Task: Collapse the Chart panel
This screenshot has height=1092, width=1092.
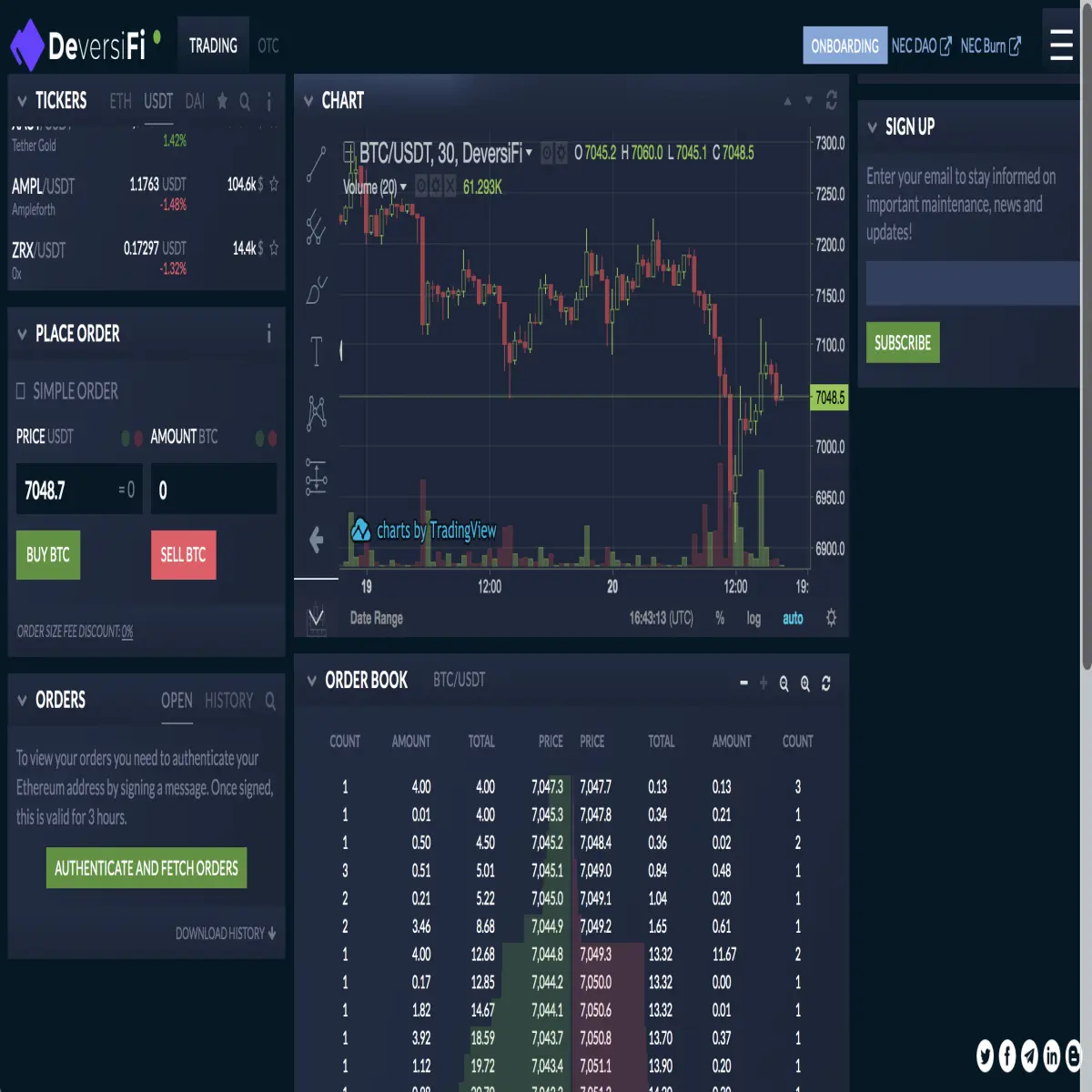Action: [x=308, y=101]
